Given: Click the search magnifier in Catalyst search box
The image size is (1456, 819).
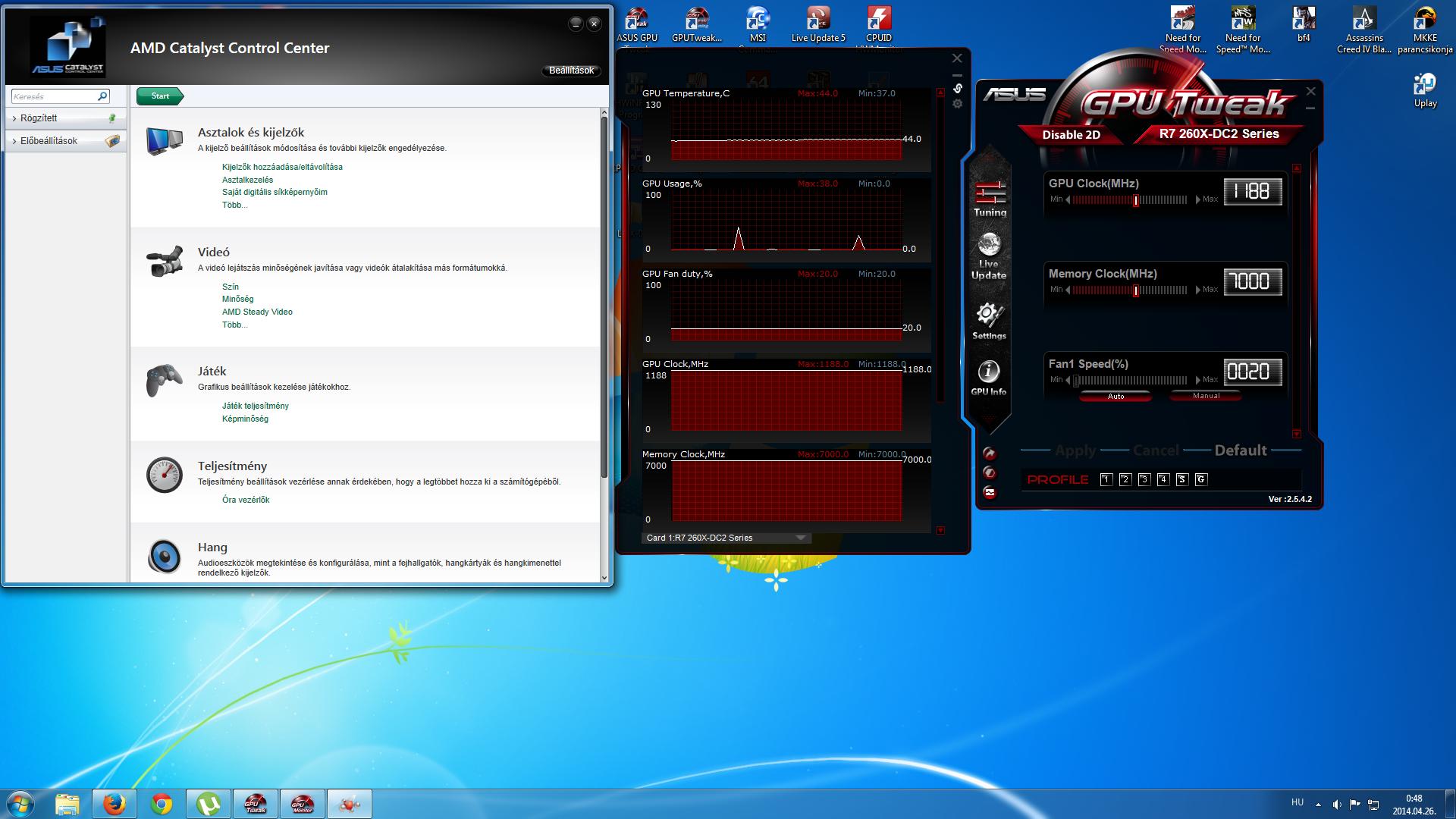Looking at the screenshot, I should [x=102, y=96].
